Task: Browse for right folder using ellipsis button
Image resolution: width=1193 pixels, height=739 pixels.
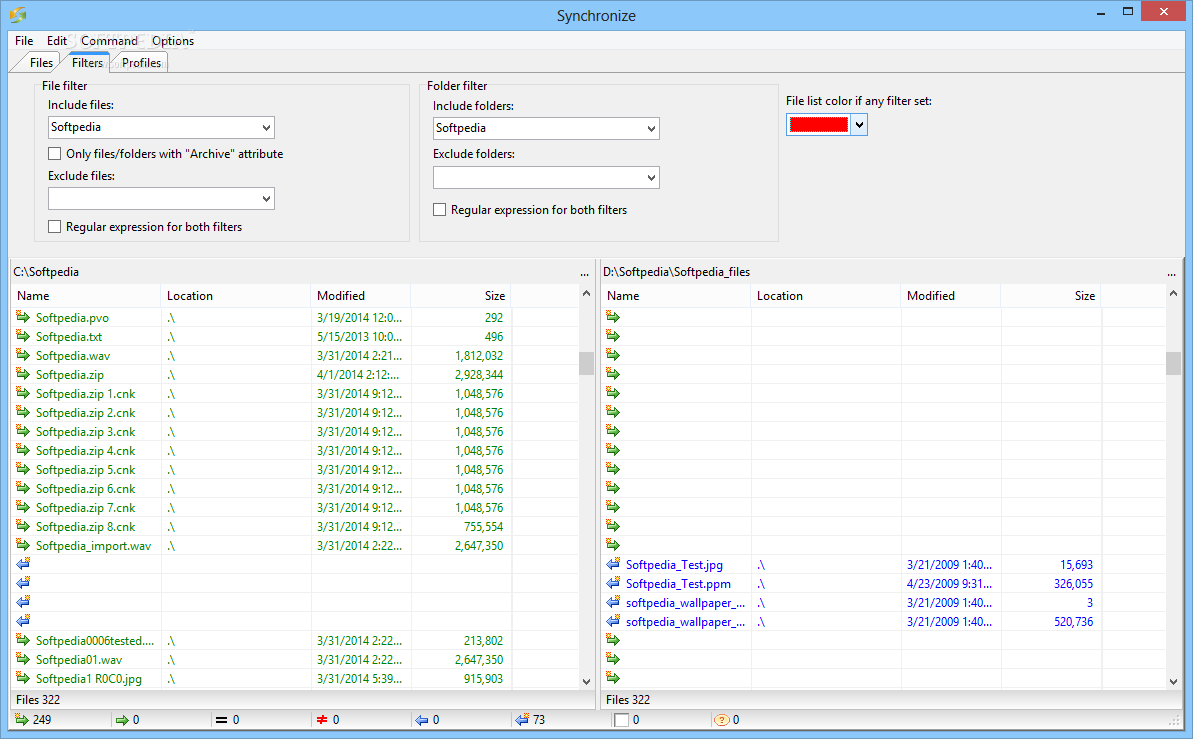Action: click(x=1172, y=272)
